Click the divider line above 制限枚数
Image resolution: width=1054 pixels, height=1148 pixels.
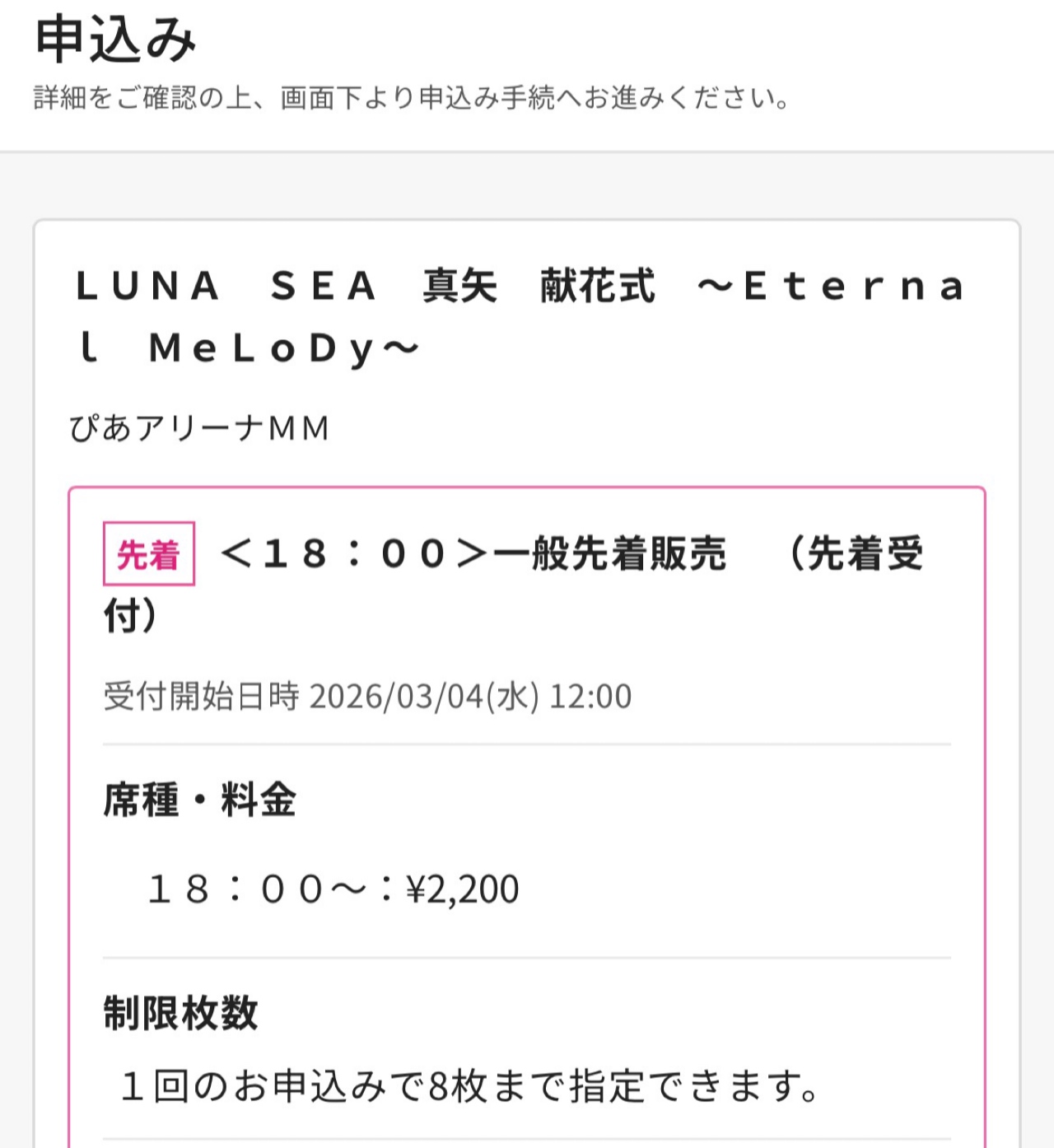(x=527, y=958)
